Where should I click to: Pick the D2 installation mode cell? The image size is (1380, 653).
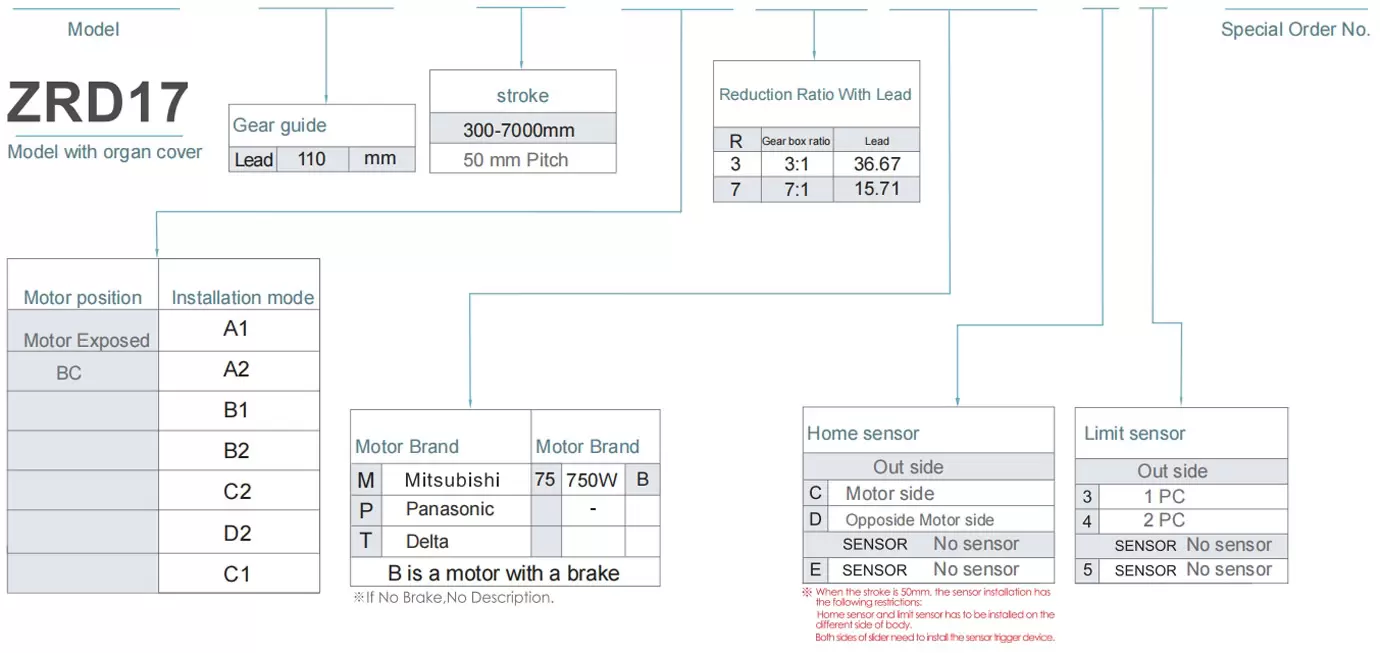pos(237,533)
